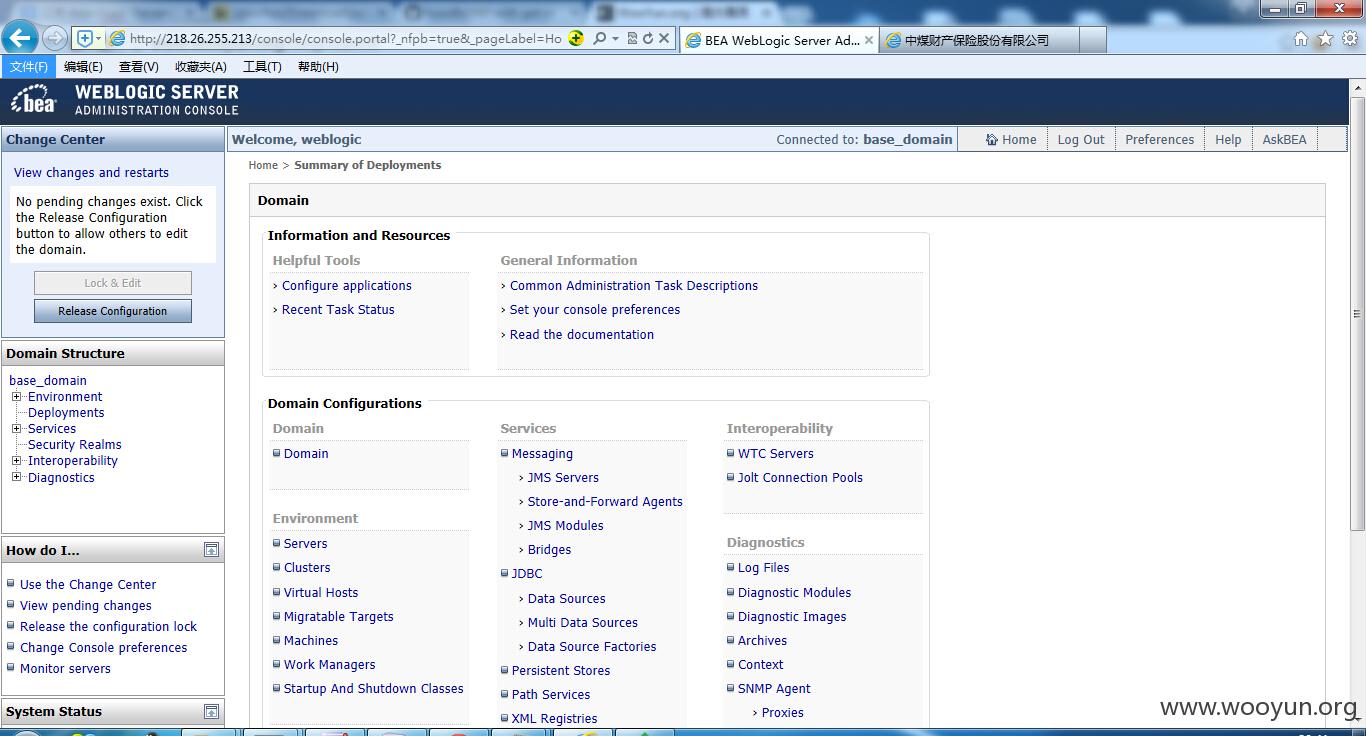The image size is (1366, 736).
Task: Open Read the documentation link
Action: click(582, 334)
